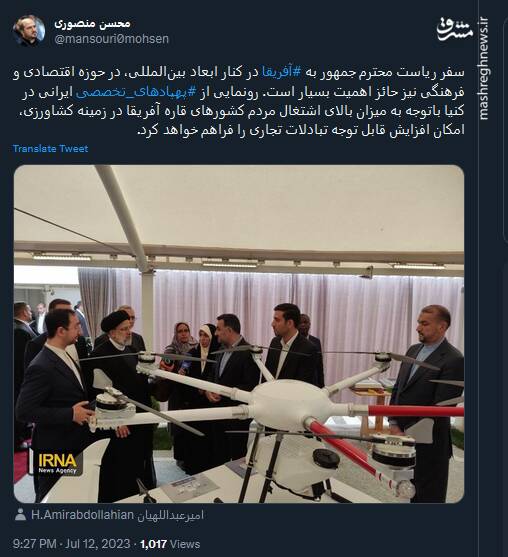This screenshot has width=508, height=557.
Task: Open the #پهپادهای_تخصصی hashtag
Action: coord(136,92)
